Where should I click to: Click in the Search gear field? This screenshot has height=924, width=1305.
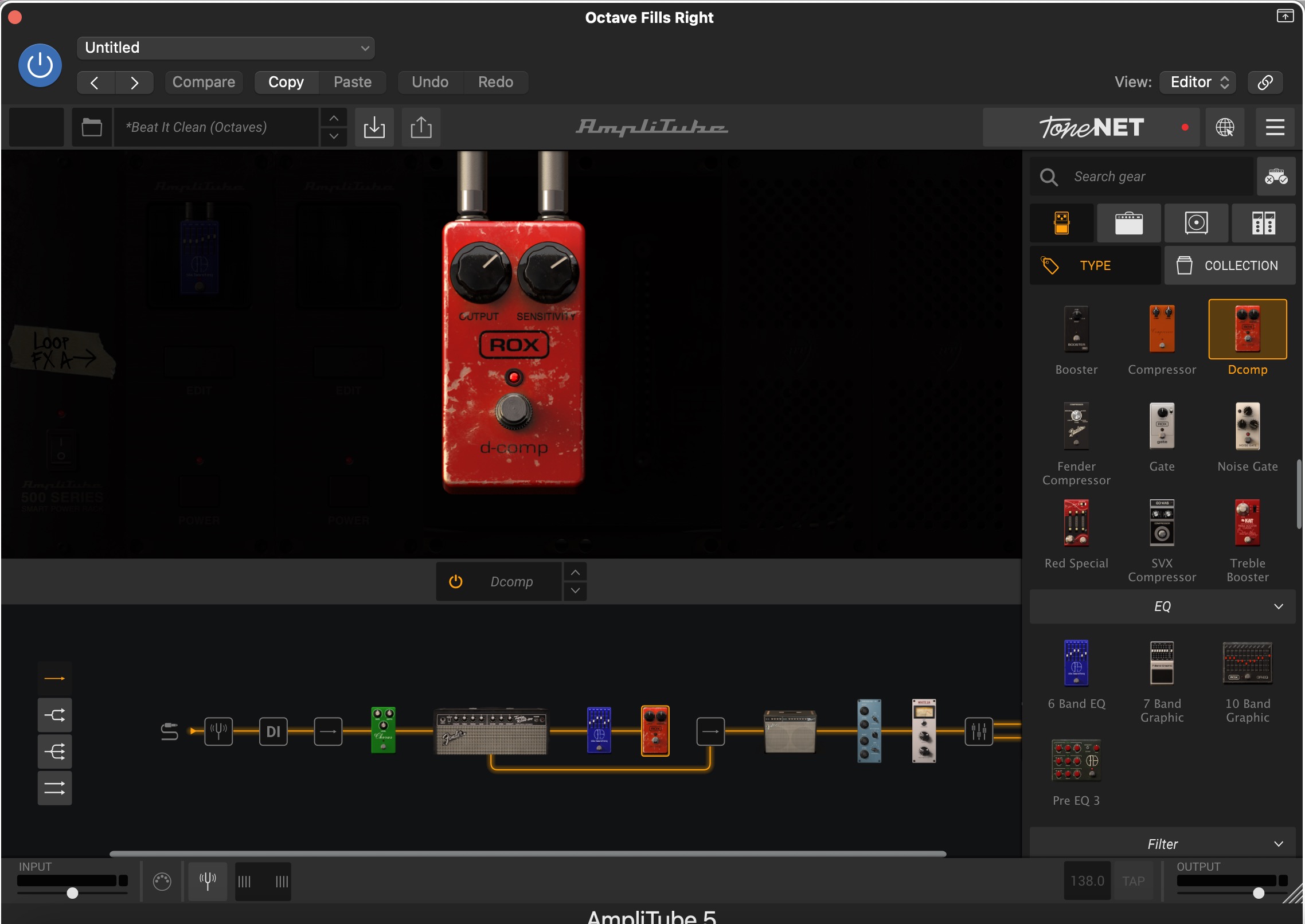[1141, 177]
